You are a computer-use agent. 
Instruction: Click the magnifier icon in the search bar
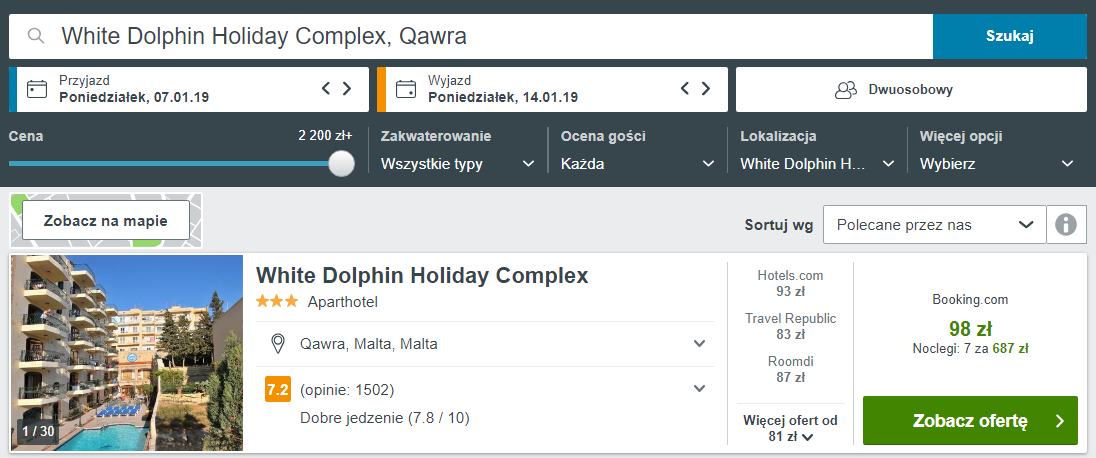[36, 36]
